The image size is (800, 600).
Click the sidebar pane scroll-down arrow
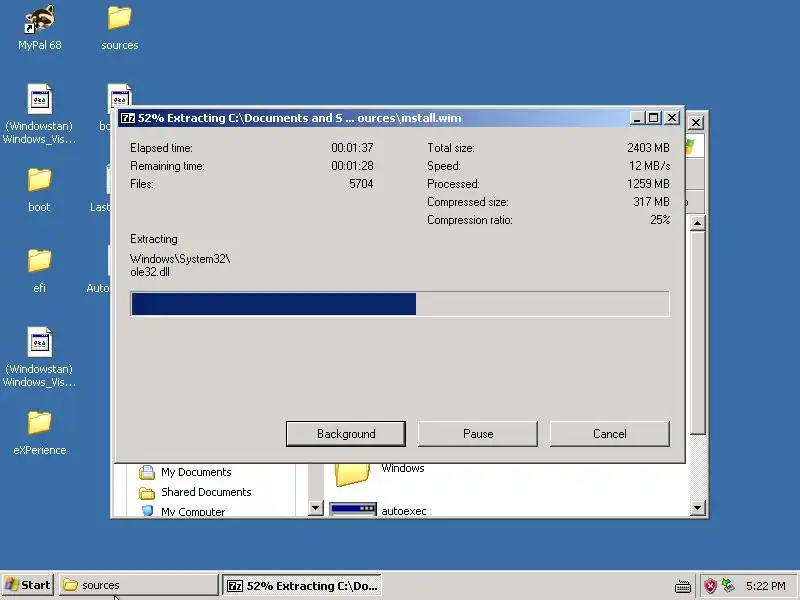(x=316, y=508)
